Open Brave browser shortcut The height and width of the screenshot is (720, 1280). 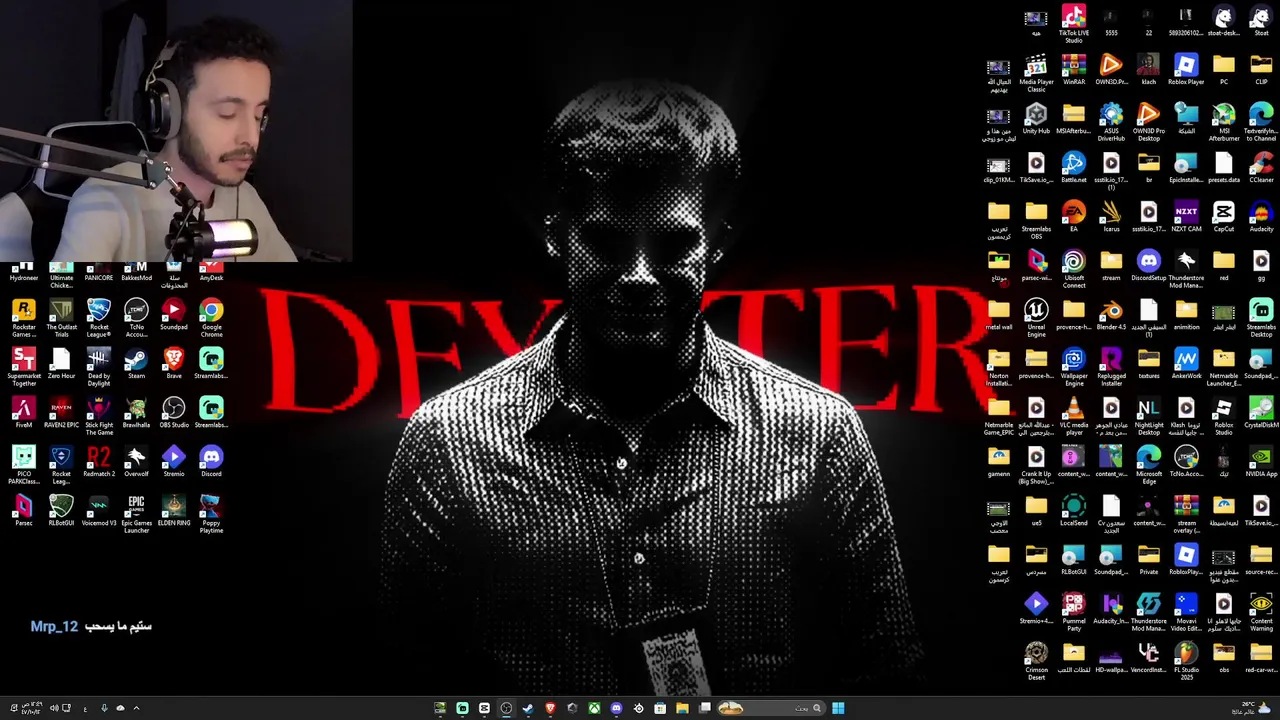click(174, 363)
